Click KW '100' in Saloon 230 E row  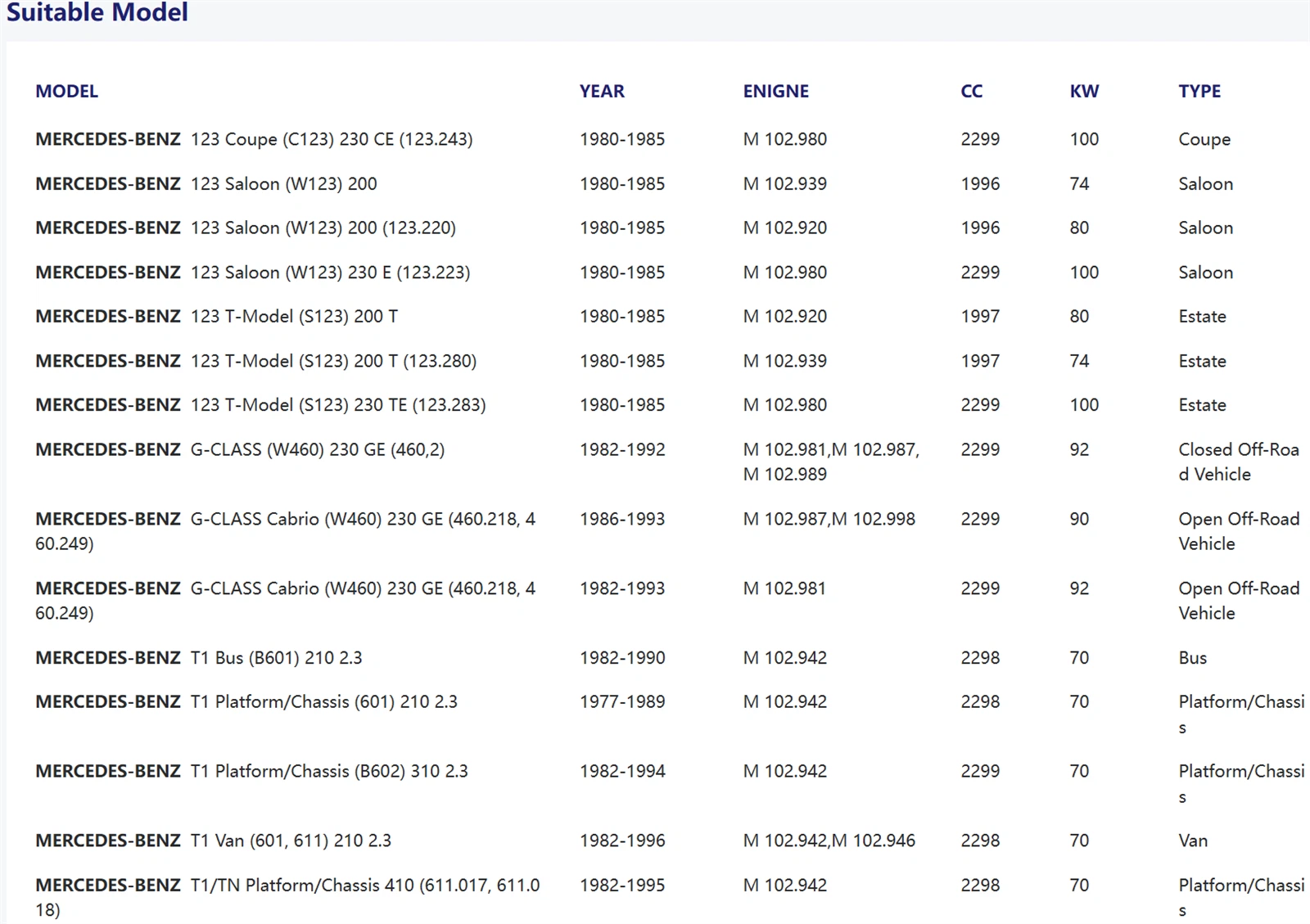coord(1084,273)
